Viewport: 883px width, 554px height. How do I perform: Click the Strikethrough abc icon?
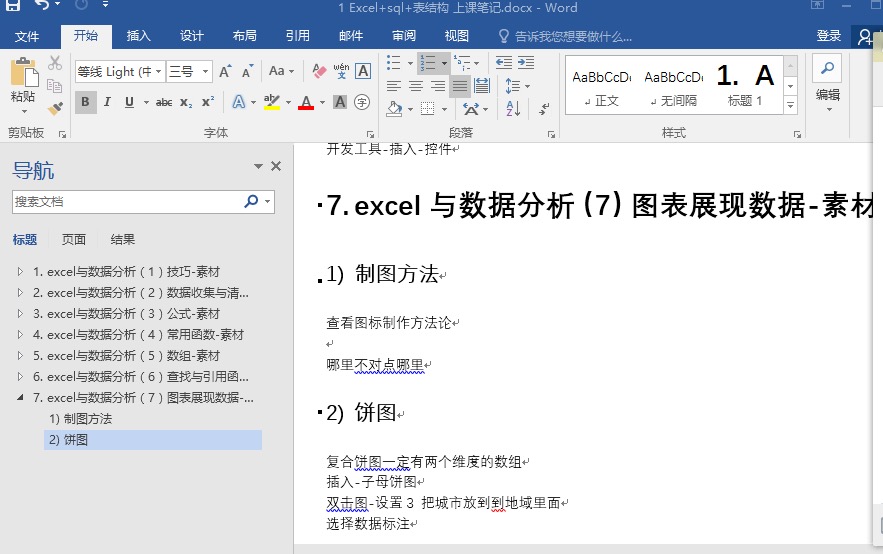164,102
